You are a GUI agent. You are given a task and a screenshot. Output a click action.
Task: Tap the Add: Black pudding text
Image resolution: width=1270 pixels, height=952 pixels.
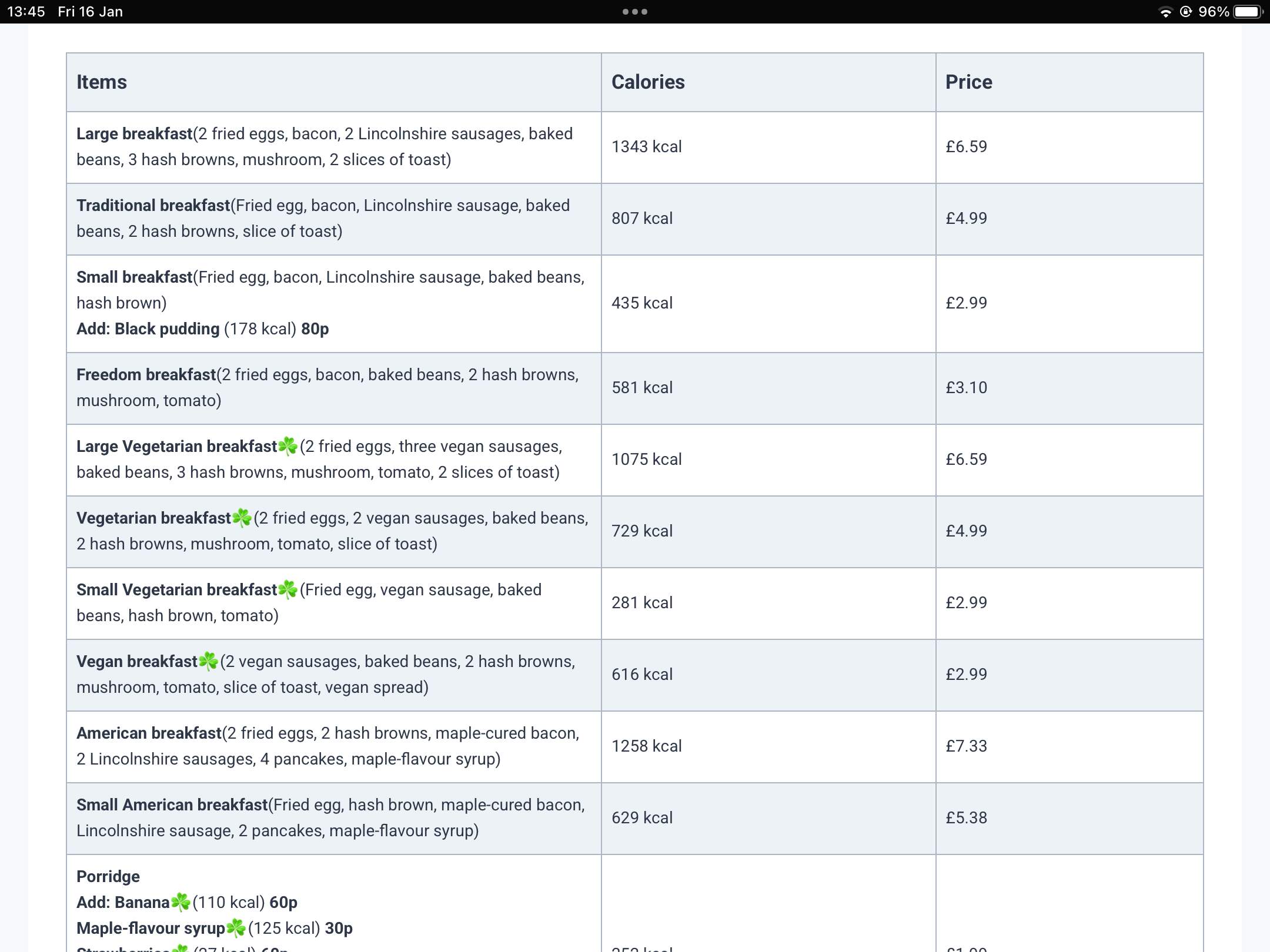[x=148, y=329]
